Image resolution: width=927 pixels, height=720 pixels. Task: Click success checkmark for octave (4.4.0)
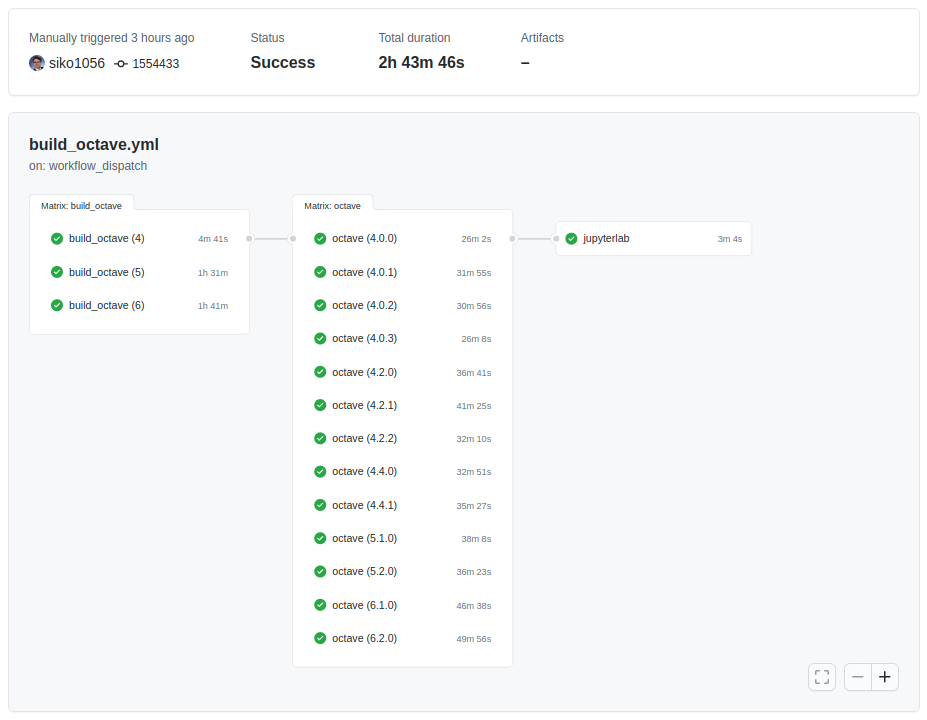point(320,471)
